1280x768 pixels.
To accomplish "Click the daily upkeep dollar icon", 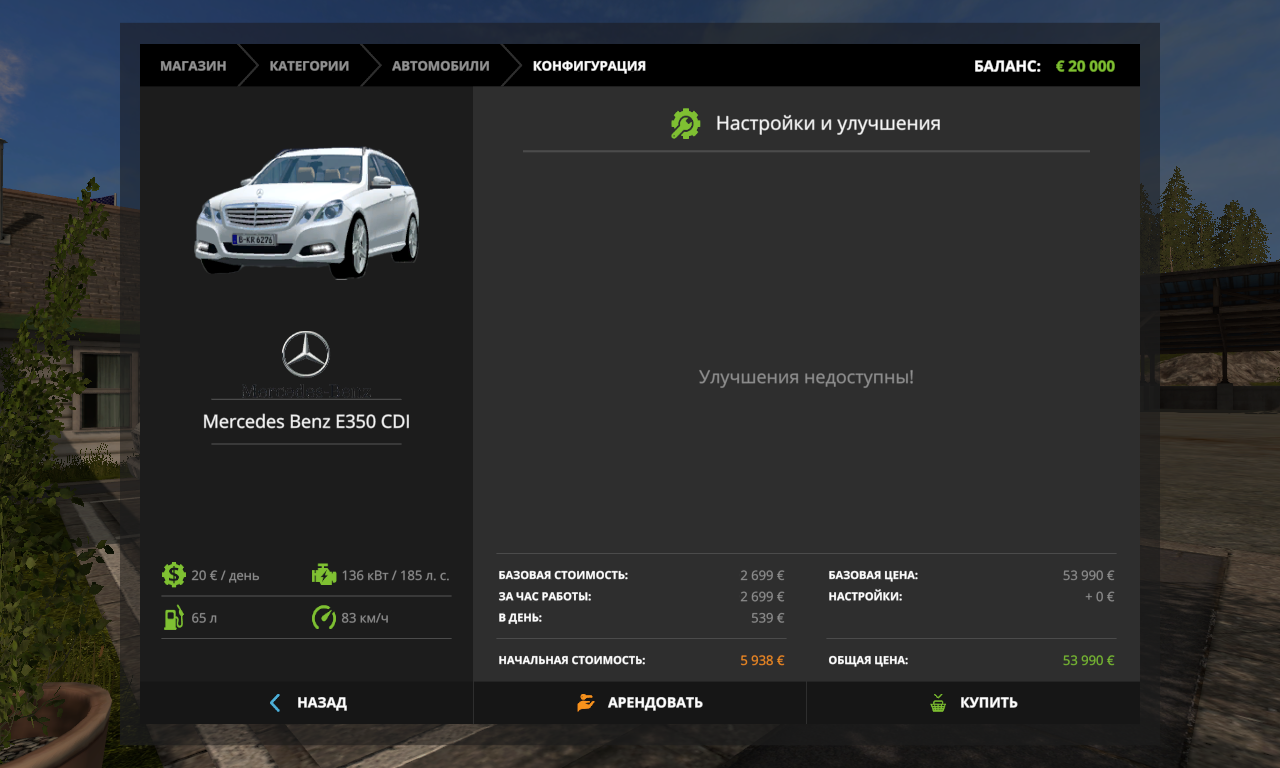I will [174, 575].
